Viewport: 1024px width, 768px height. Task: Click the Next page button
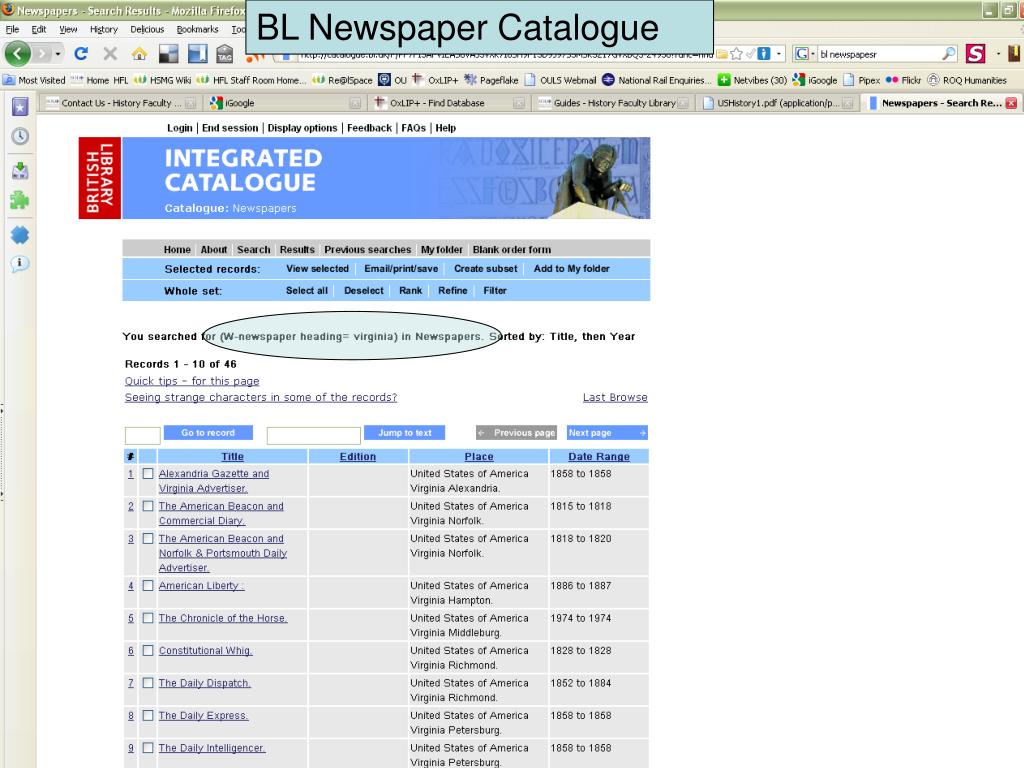coord(606,433)
